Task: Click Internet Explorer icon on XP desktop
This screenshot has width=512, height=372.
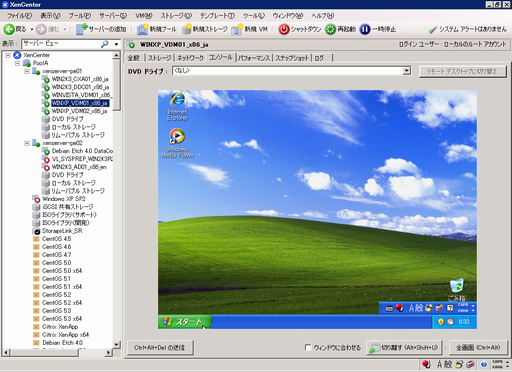Action: pos(178,99)
